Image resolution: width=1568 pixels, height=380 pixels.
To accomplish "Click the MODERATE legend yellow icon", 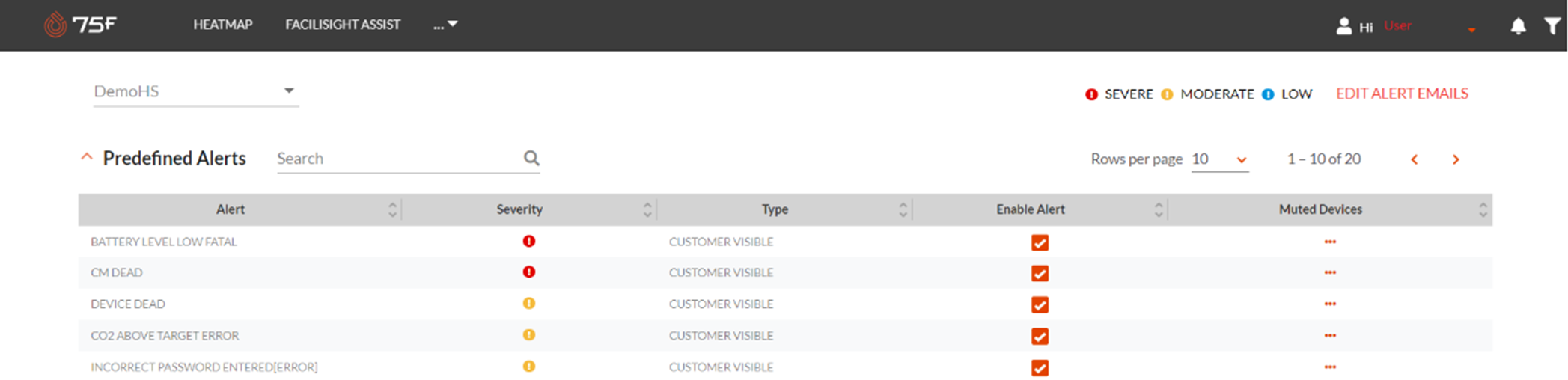I will 1167,94.
